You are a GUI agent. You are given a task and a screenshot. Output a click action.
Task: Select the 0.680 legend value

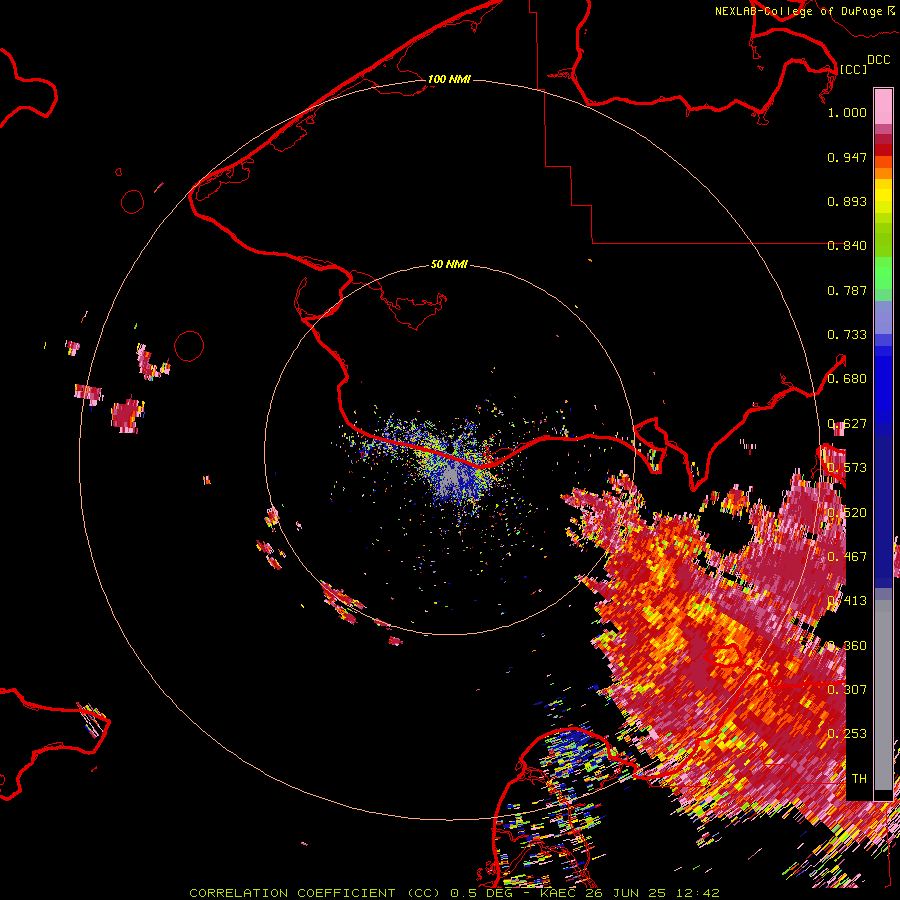coord(847,379)
